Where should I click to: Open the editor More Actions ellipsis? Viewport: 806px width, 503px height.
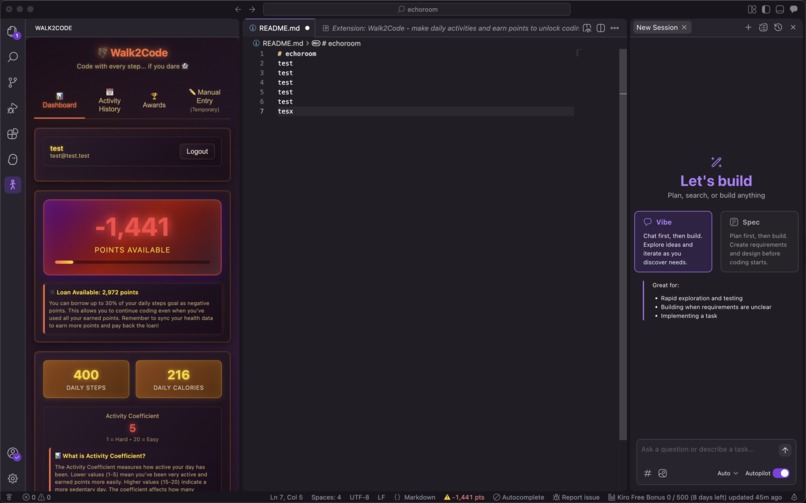[615, 28]
